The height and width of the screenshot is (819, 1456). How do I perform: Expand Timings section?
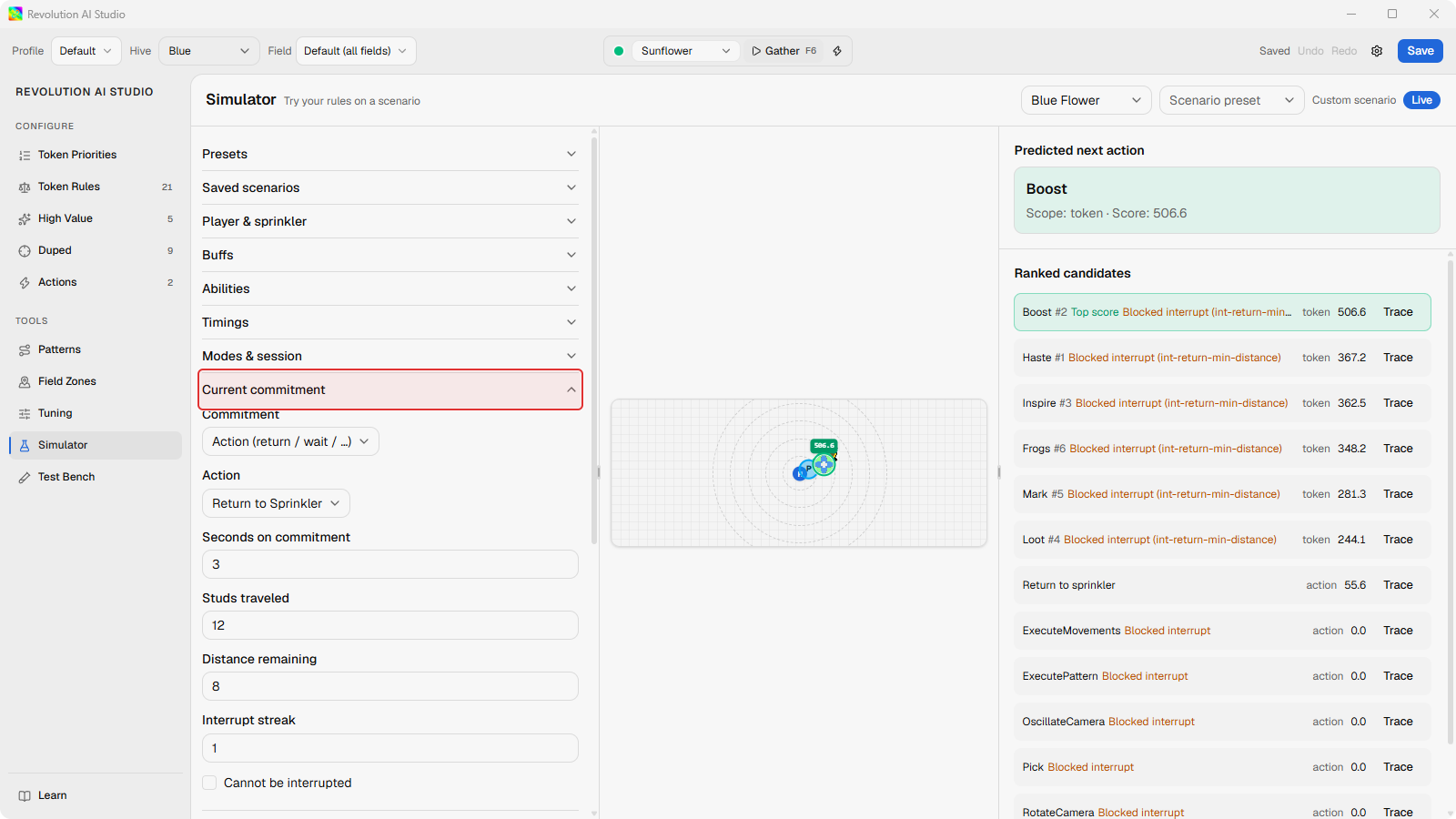pyautogui.click(x=389, y=322)
